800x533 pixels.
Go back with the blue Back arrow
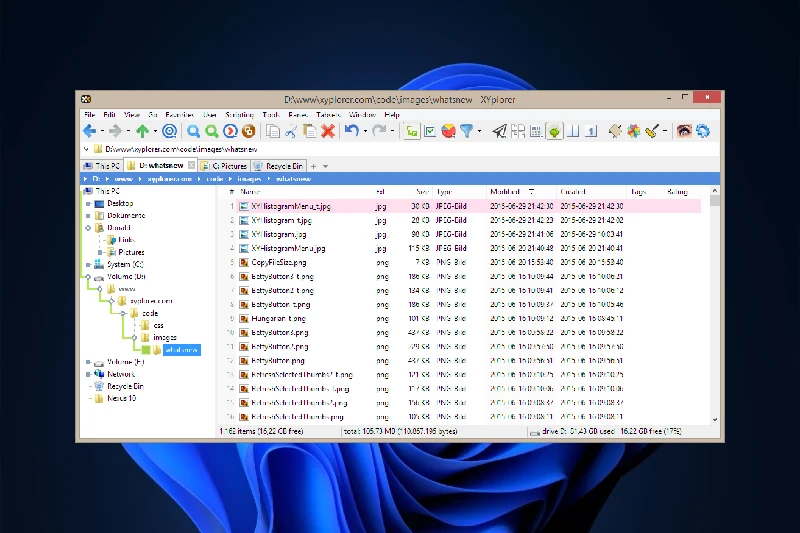[x=90, y=132]
